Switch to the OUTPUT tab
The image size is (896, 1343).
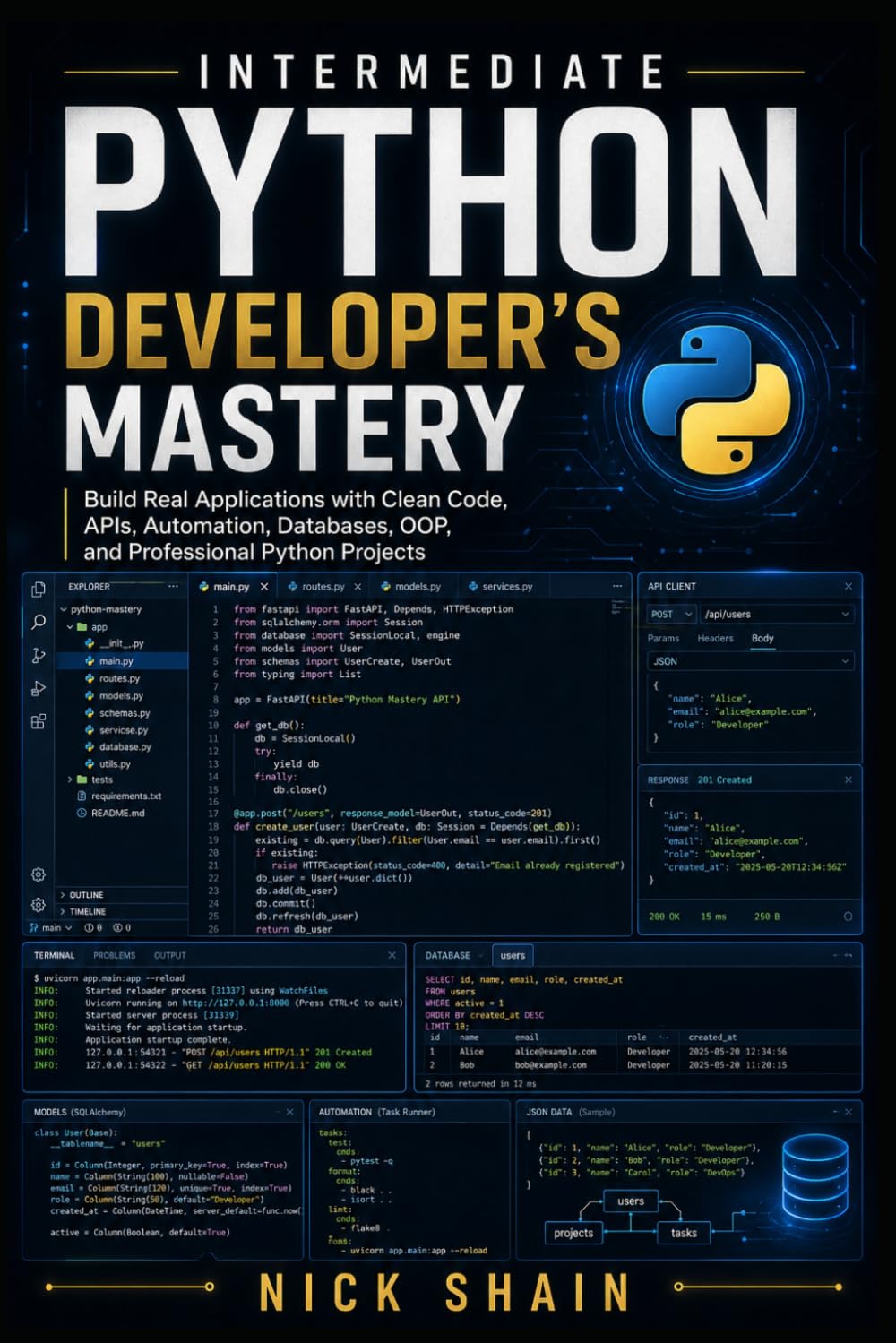(x=169, y=956)
